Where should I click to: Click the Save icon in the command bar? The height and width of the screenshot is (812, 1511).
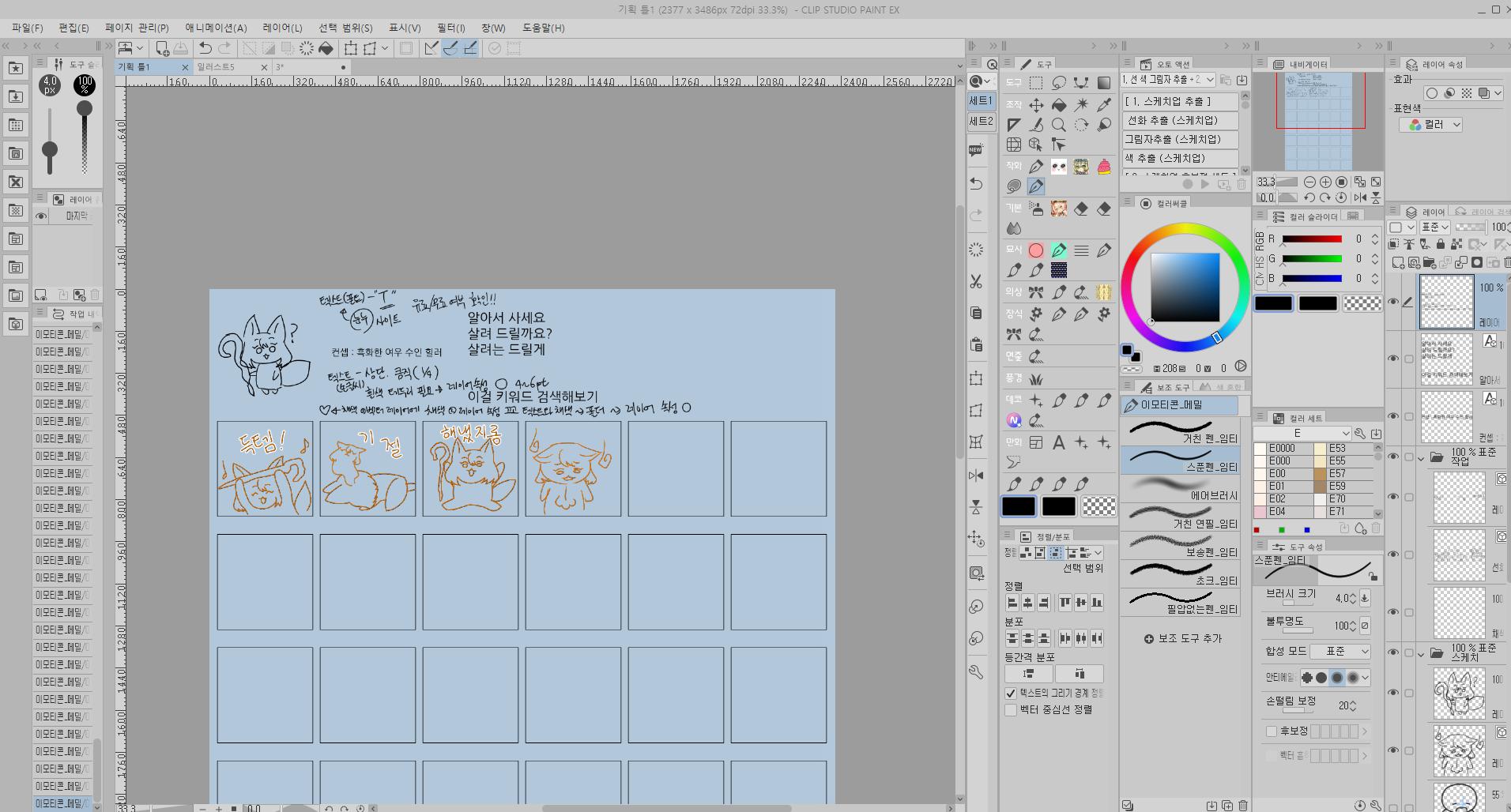(x=181, y=48)
